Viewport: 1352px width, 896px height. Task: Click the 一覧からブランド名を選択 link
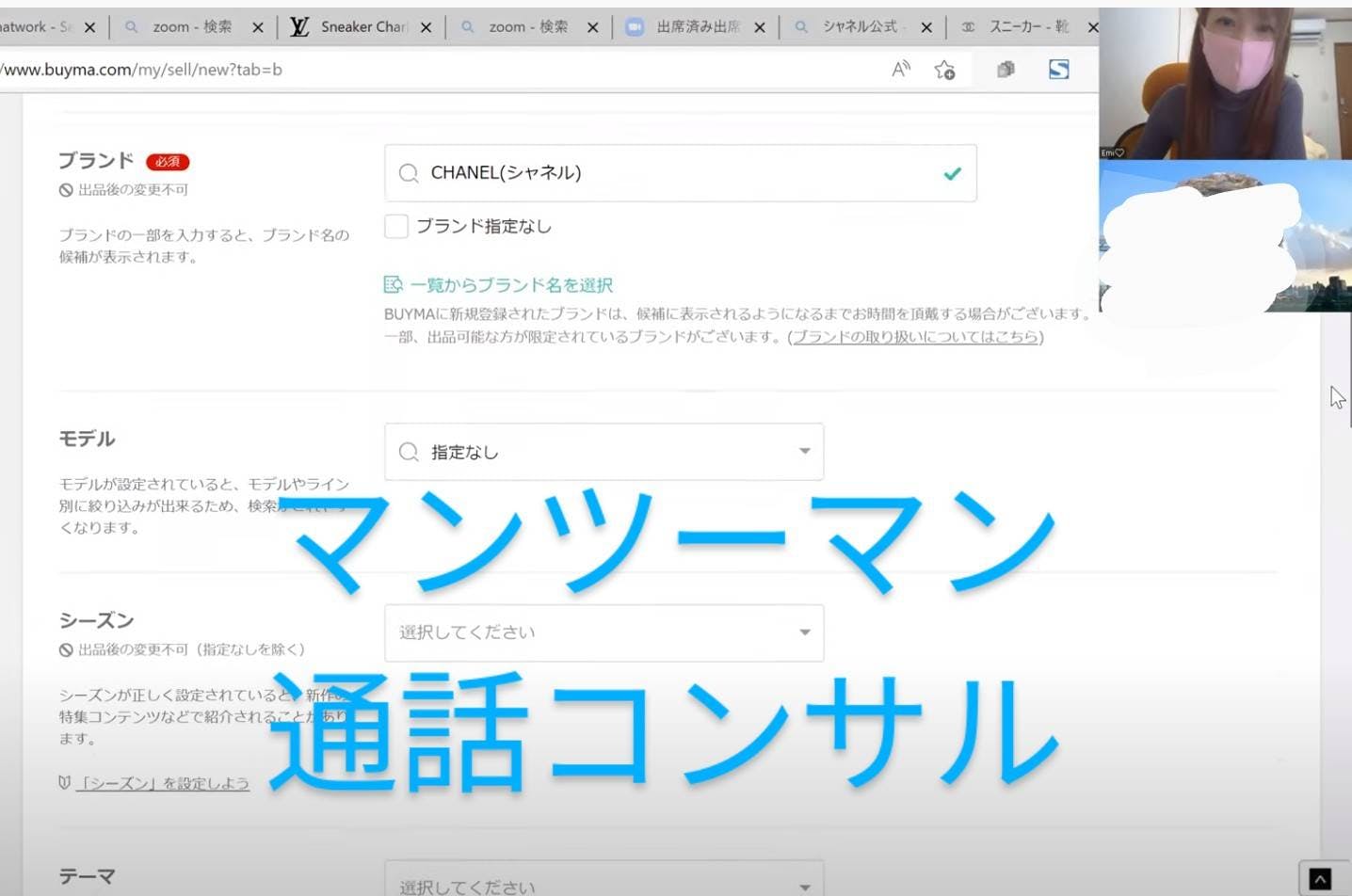pyautogui.click(x=511, y=284)
